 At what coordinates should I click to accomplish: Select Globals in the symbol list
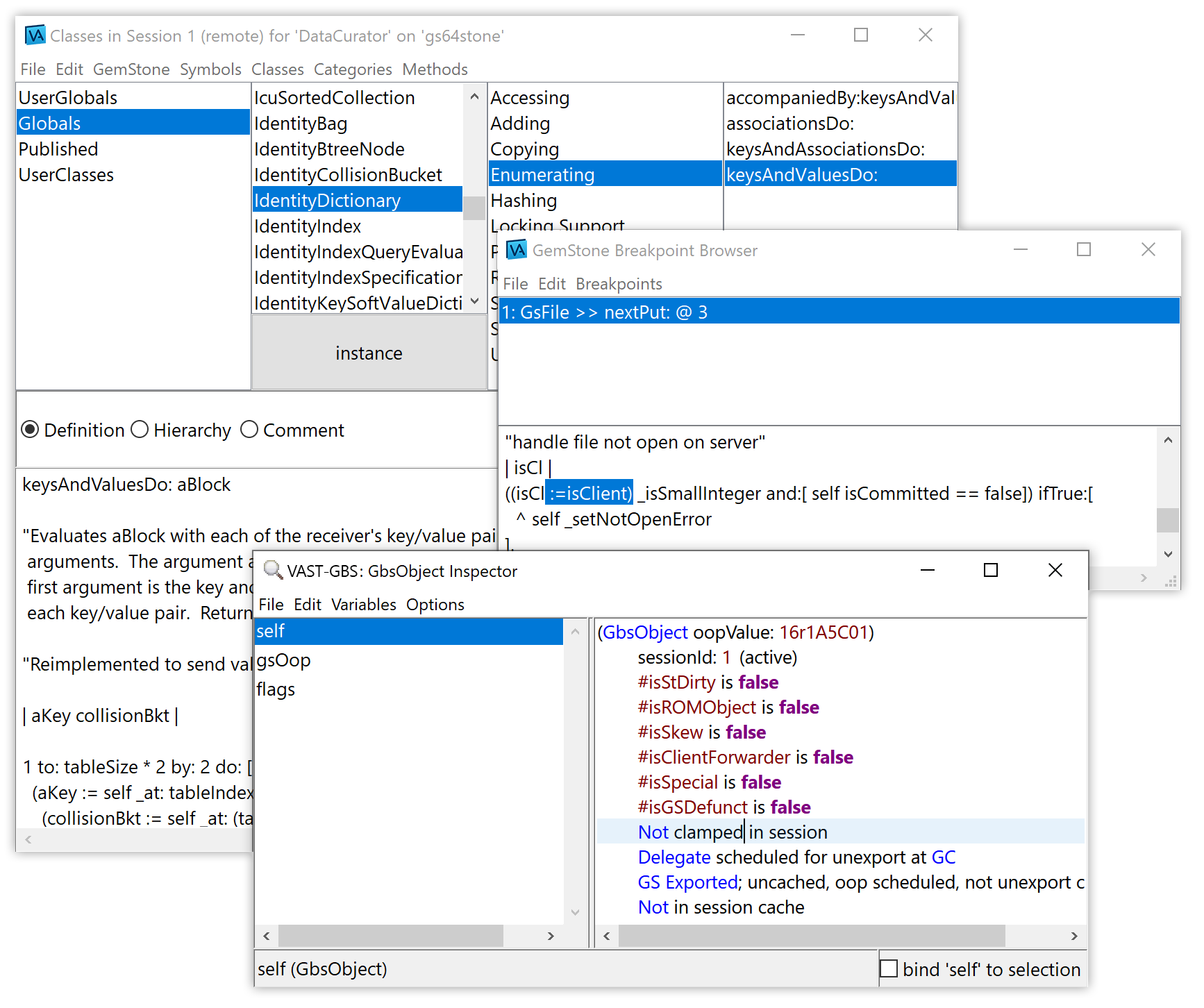point(133,124)
